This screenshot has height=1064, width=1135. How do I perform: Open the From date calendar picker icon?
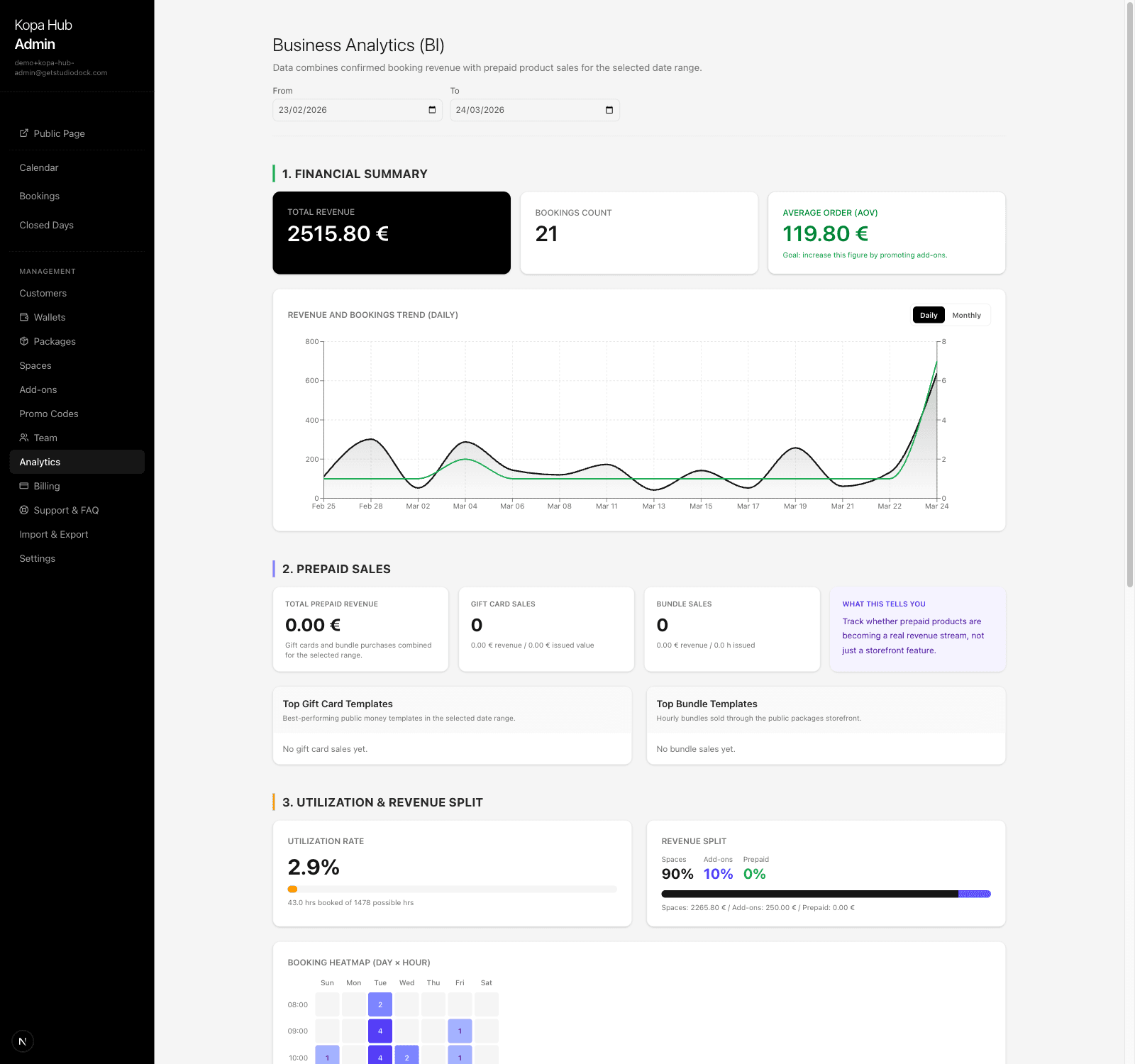[x=431, y=110]
